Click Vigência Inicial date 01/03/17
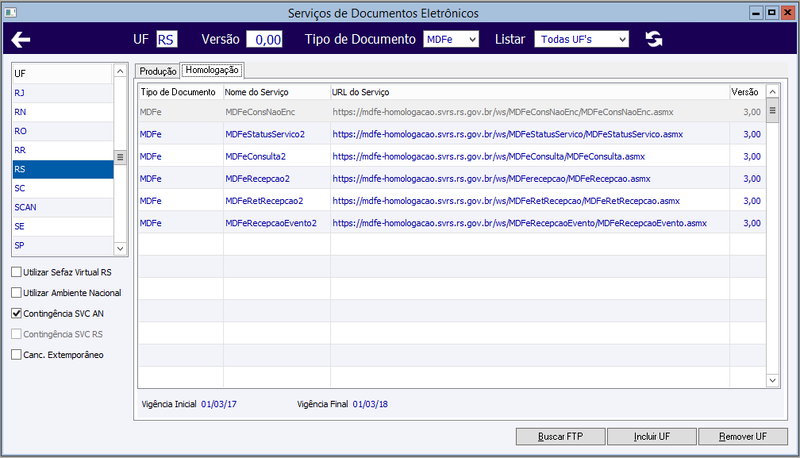The image size is (800, 458). click(219, 404)
